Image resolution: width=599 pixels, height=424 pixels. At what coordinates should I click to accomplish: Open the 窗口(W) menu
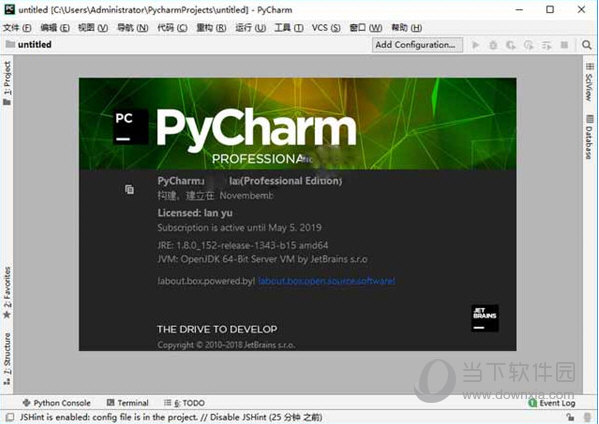point(366,28)
